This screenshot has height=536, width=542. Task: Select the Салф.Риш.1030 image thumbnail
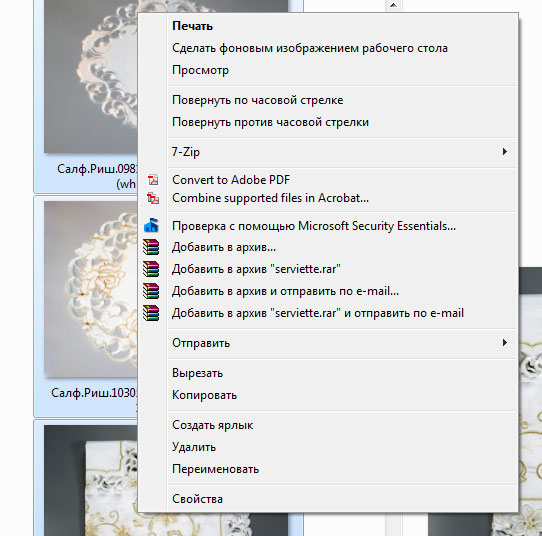(x=91, y=289)
